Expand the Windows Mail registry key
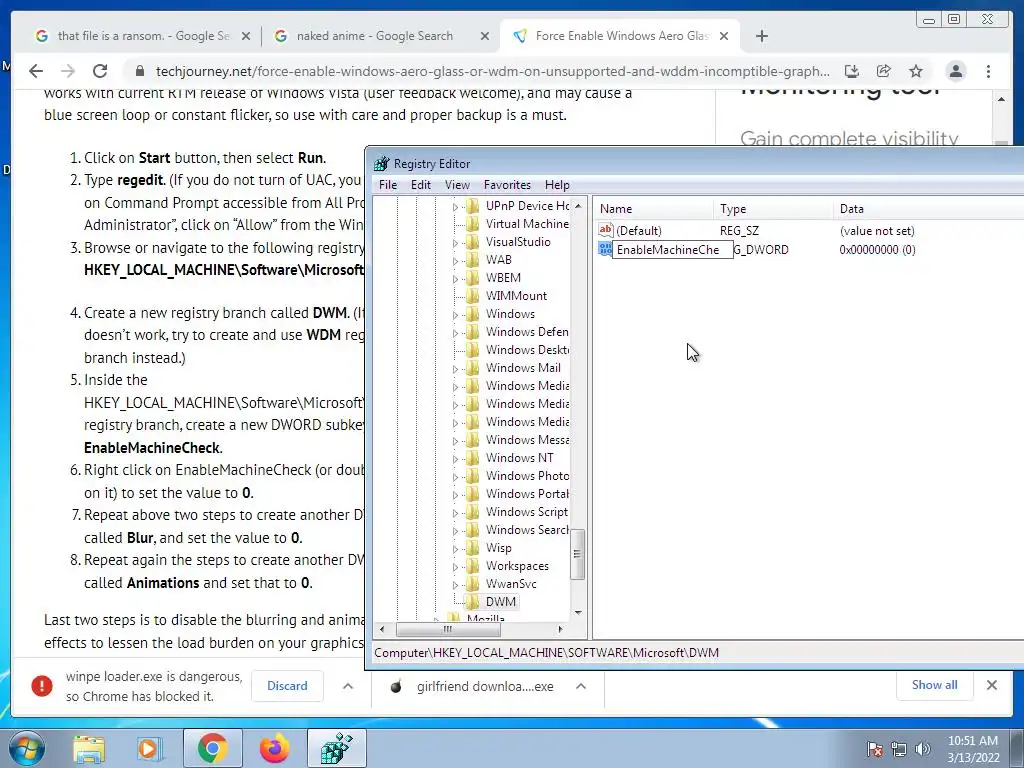1024x768 pixels. 455,369
